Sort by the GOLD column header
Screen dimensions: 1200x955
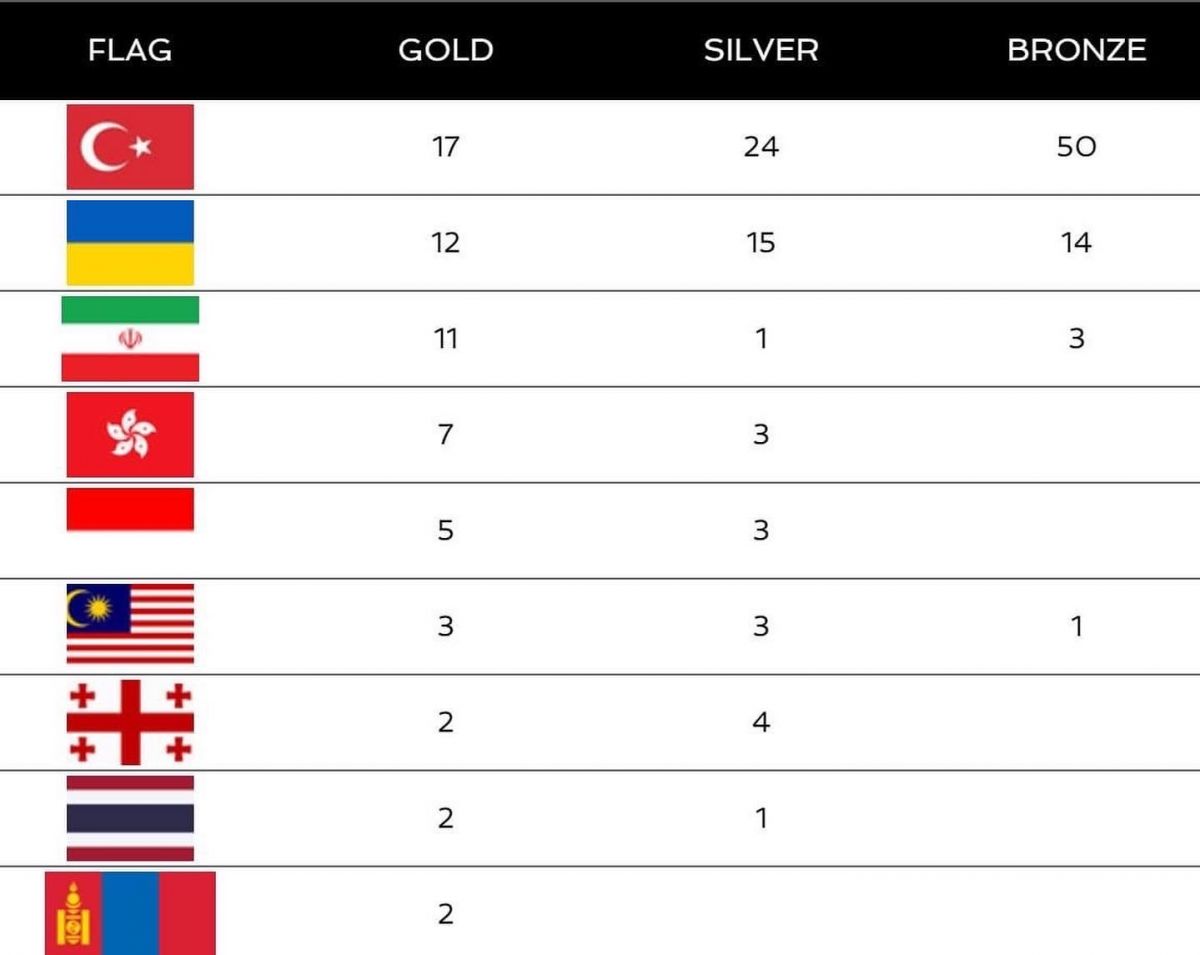pos(446,50)
